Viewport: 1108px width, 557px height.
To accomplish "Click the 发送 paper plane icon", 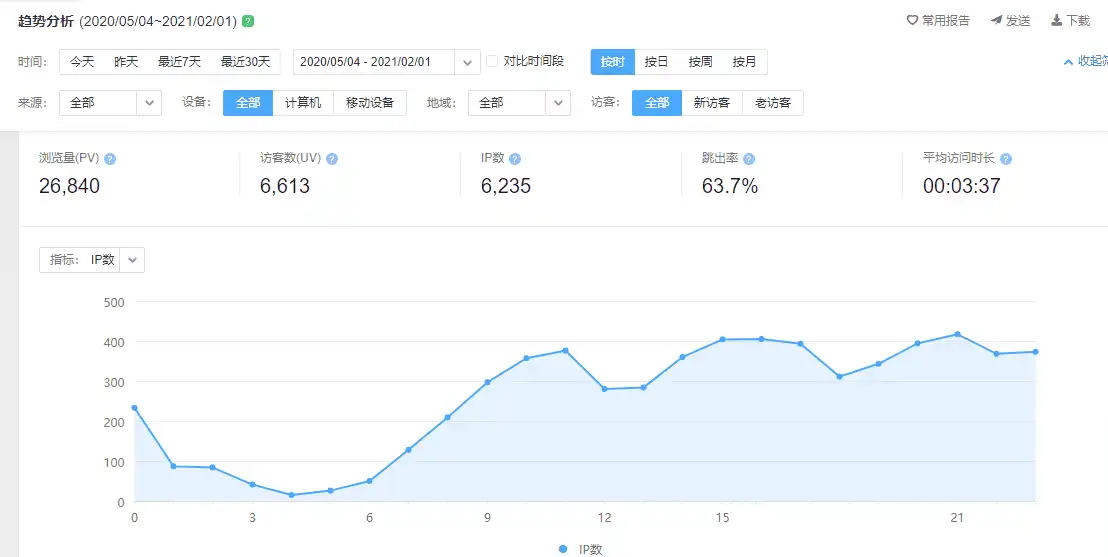I will click(1010, 21).
